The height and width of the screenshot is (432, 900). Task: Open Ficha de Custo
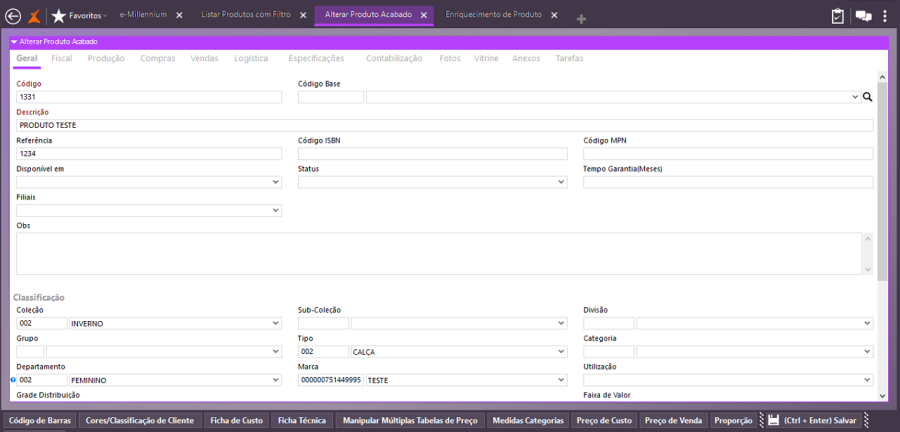click(236, 421)
